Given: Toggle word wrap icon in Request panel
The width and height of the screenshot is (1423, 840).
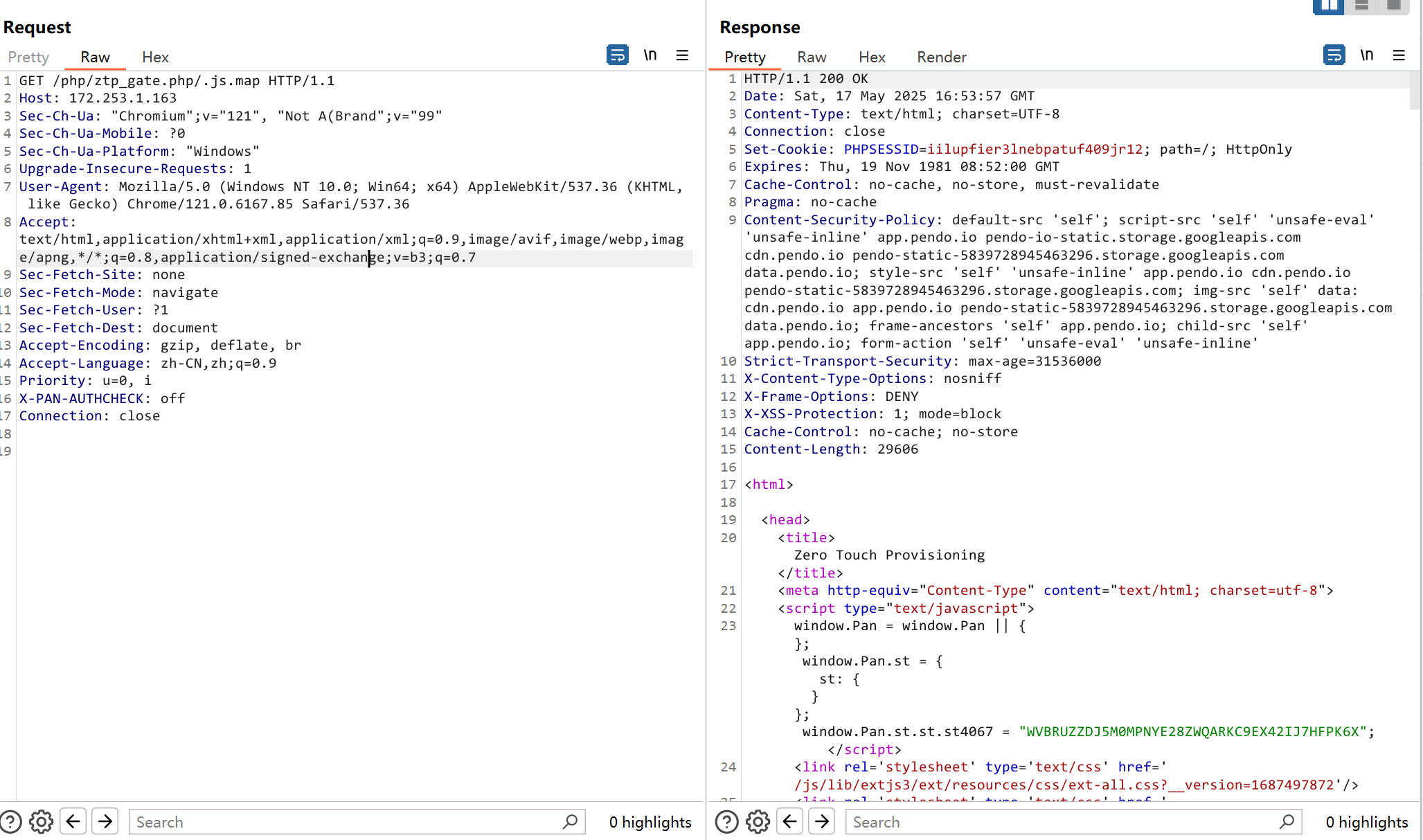Looking at the screenshot, I should coord(617,55).
